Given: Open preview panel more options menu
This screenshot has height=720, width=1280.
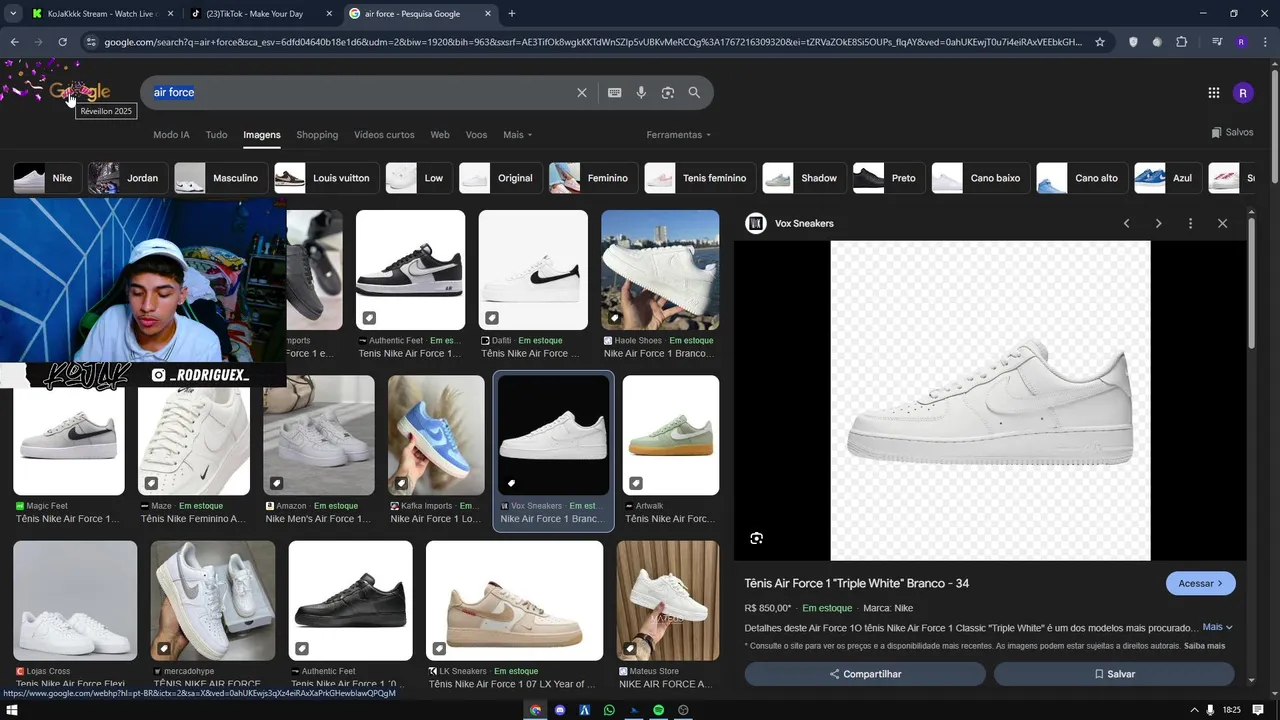Looking at the screenshot, I should pyautogui.click(x=1190, y=224).
